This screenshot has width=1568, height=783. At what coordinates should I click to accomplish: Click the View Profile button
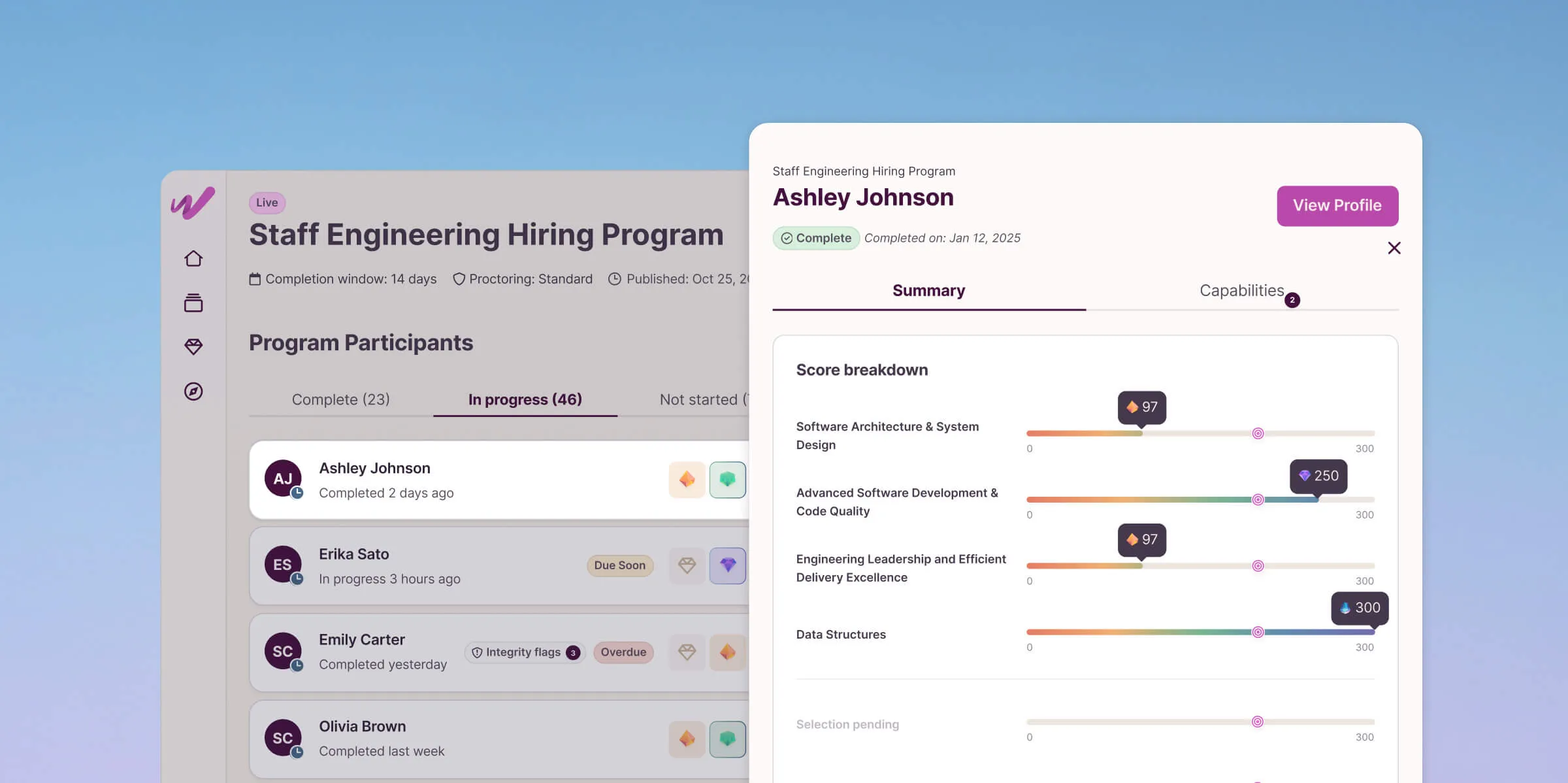[x=1337, y=206]
